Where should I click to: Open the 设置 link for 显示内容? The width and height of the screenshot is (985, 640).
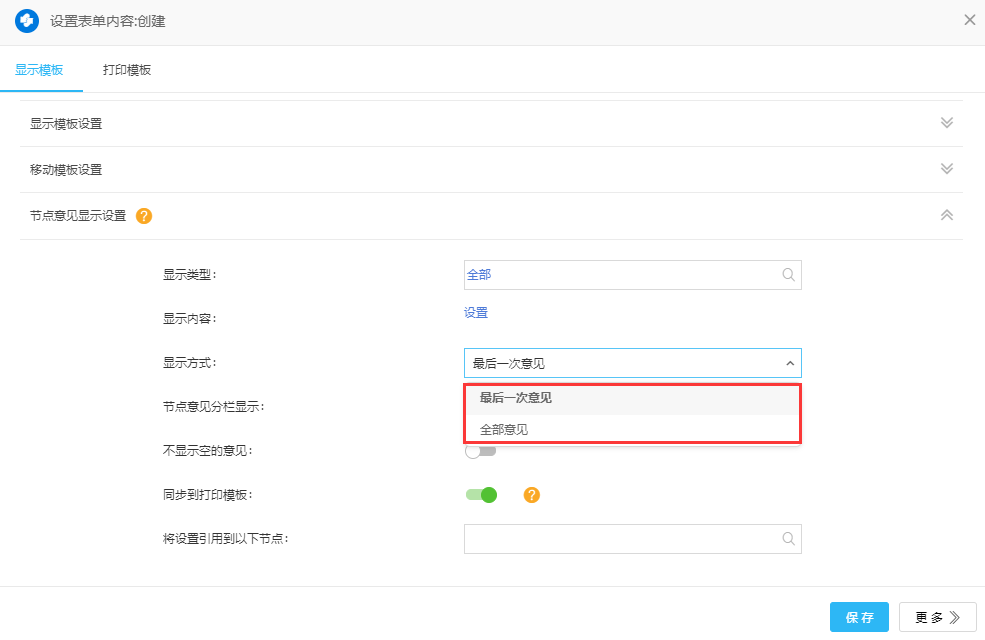(x=476, y=313)
